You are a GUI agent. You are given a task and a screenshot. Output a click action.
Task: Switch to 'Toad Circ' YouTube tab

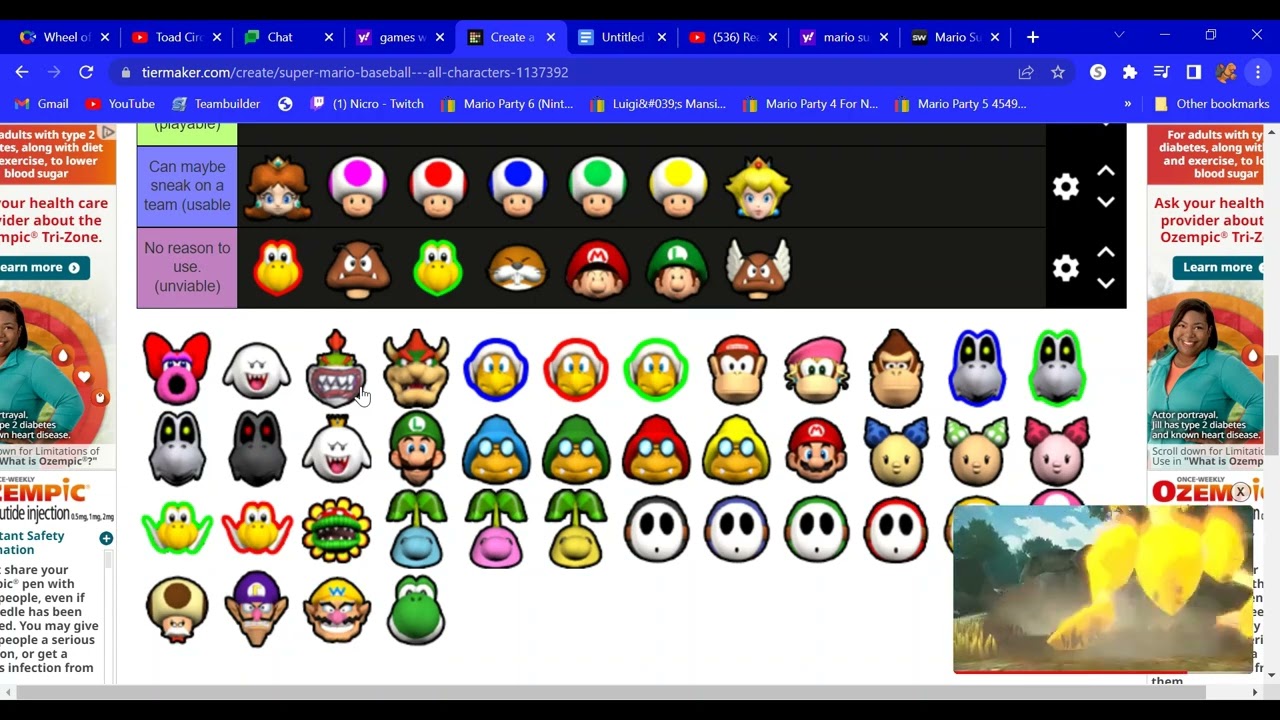click(176, 37)
